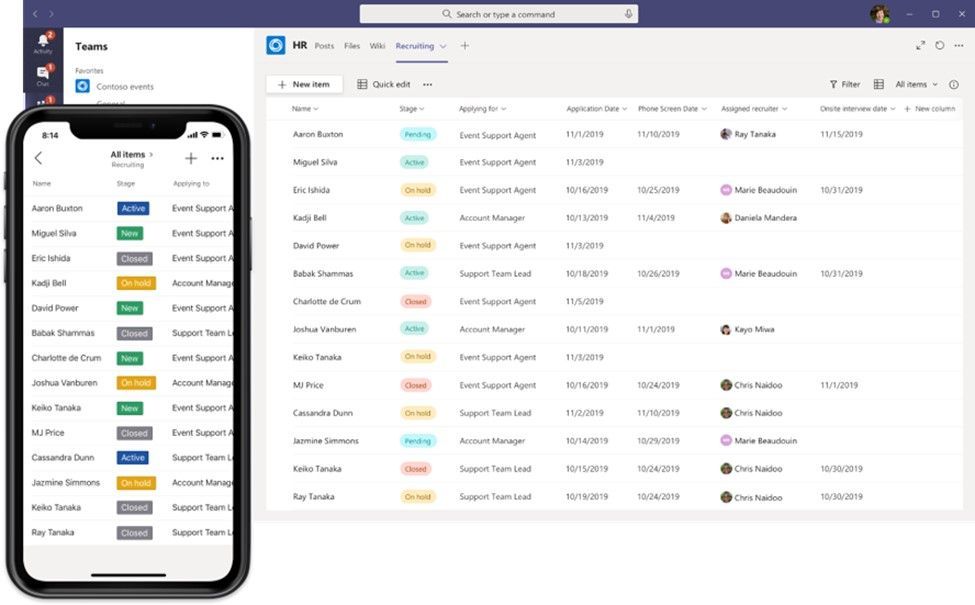Switch to the Files tab
The image size is (975, 605).
coord(352,46)
